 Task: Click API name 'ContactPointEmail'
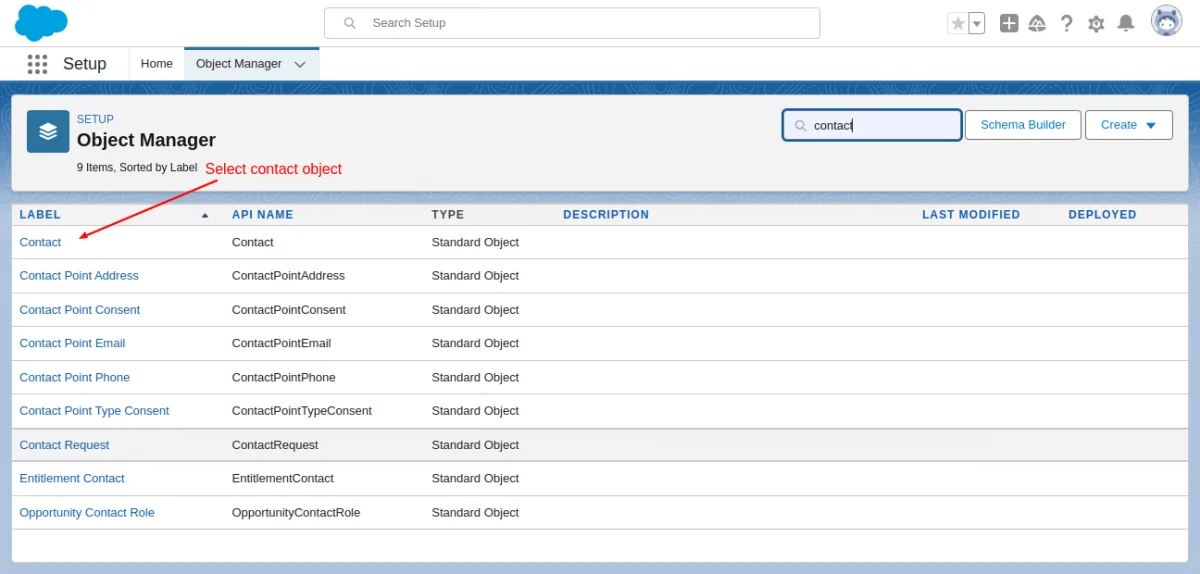(281, 343)
